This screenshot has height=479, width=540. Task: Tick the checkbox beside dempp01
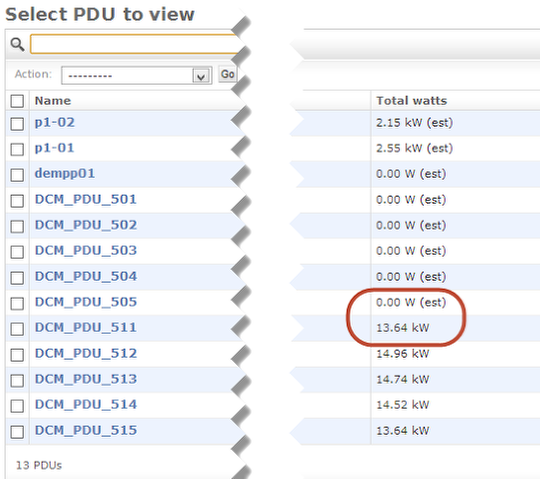click(17, 175)
